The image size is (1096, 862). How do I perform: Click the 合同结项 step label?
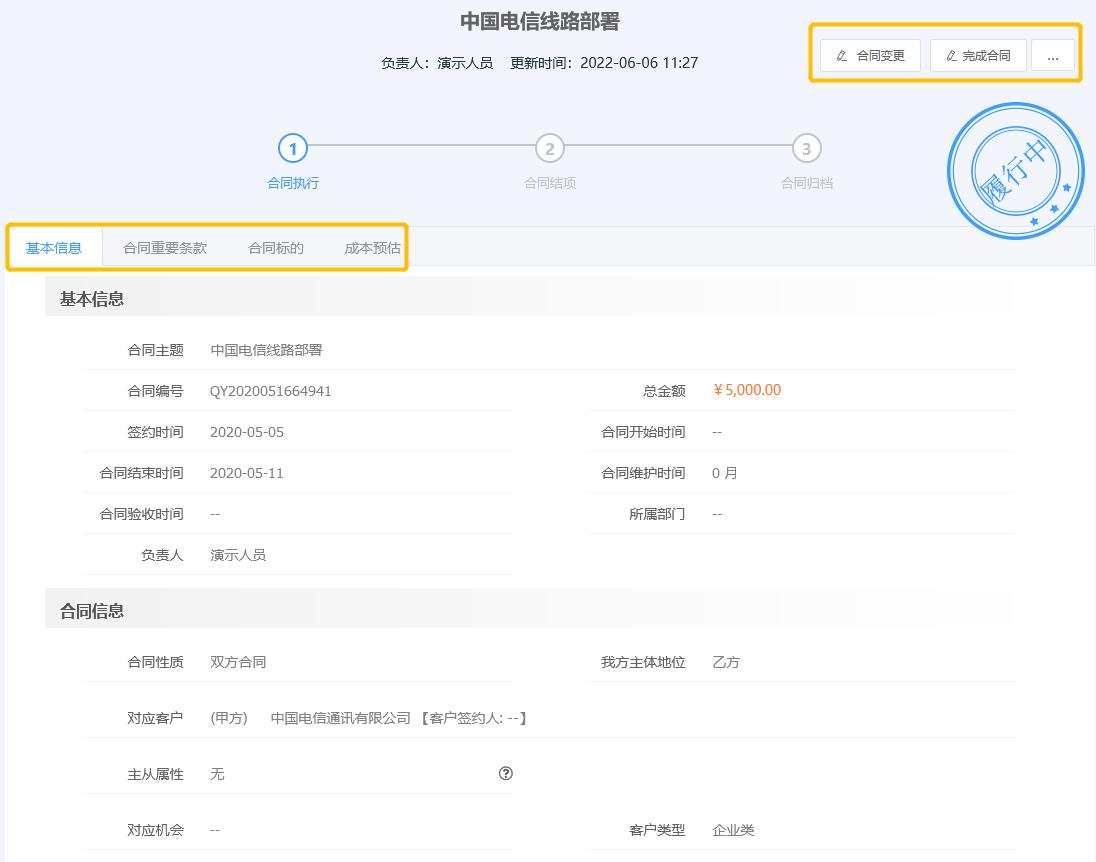pyautogui.click(x=550, y=183)
